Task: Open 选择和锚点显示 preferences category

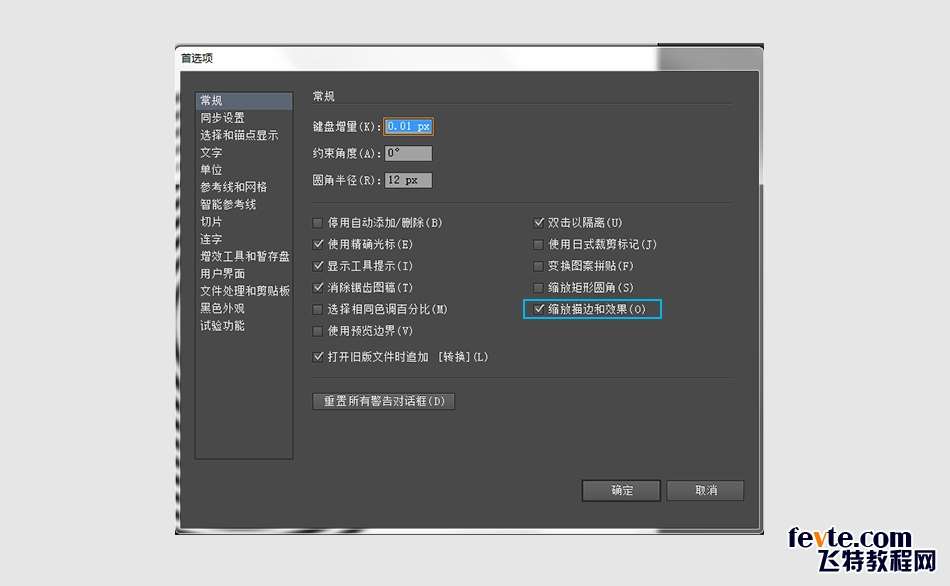Action: (x=239, y=135)
